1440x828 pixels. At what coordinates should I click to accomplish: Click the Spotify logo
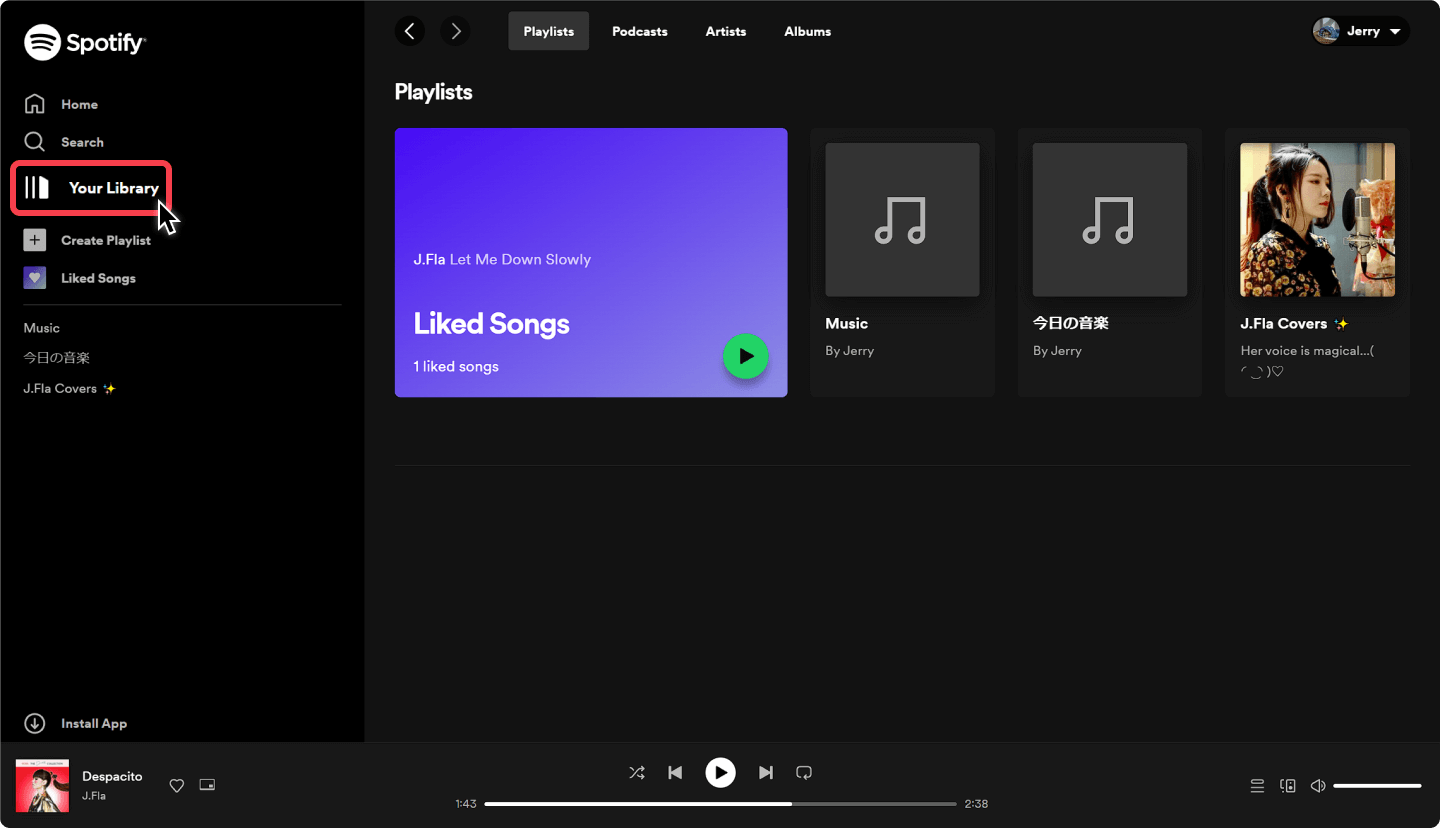(x=85, y=42)
